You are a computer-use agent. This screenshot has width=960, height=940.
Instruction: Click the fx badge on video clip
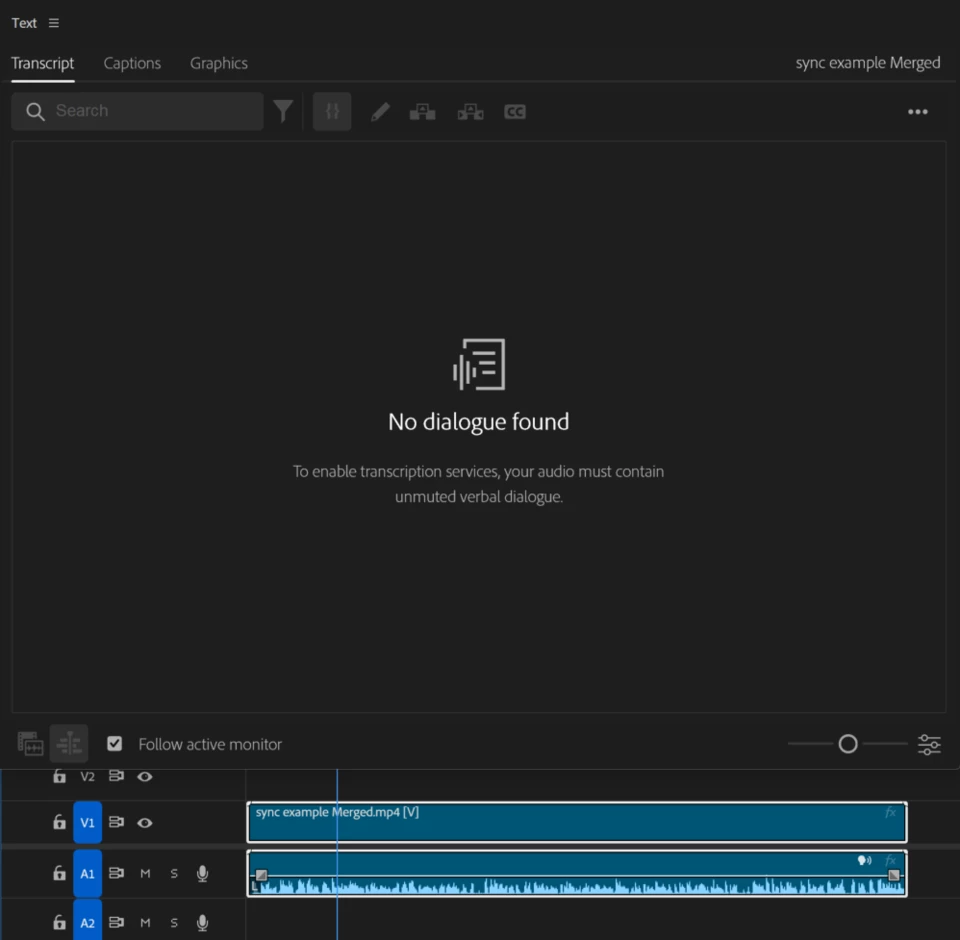click(x=891, y=812)
